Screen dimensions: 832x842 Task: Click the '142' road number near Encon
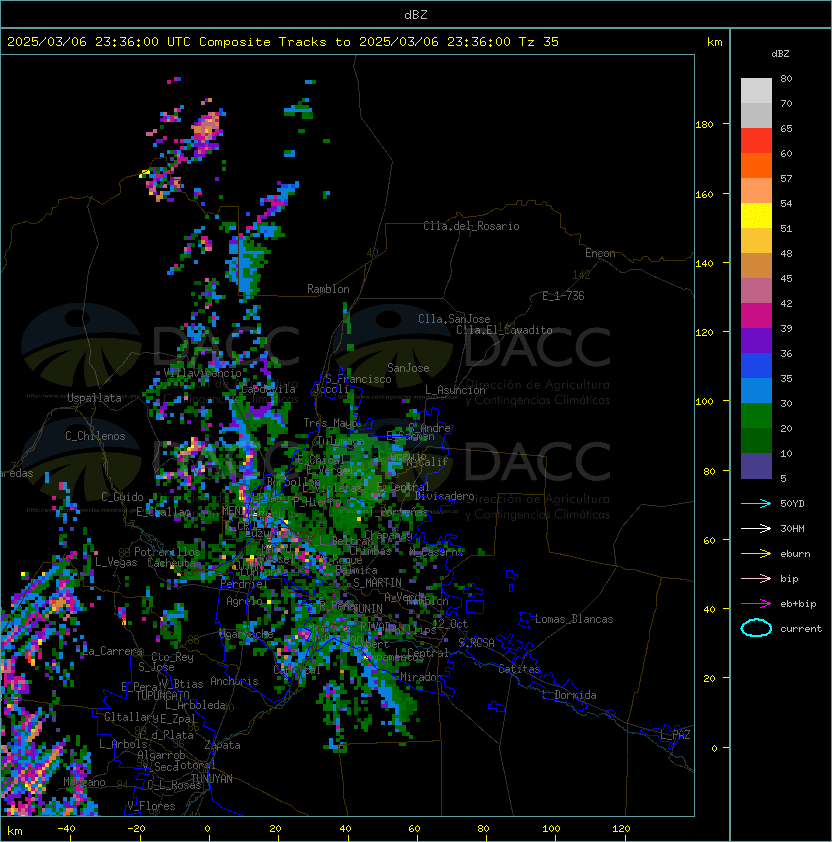point(581,275)
